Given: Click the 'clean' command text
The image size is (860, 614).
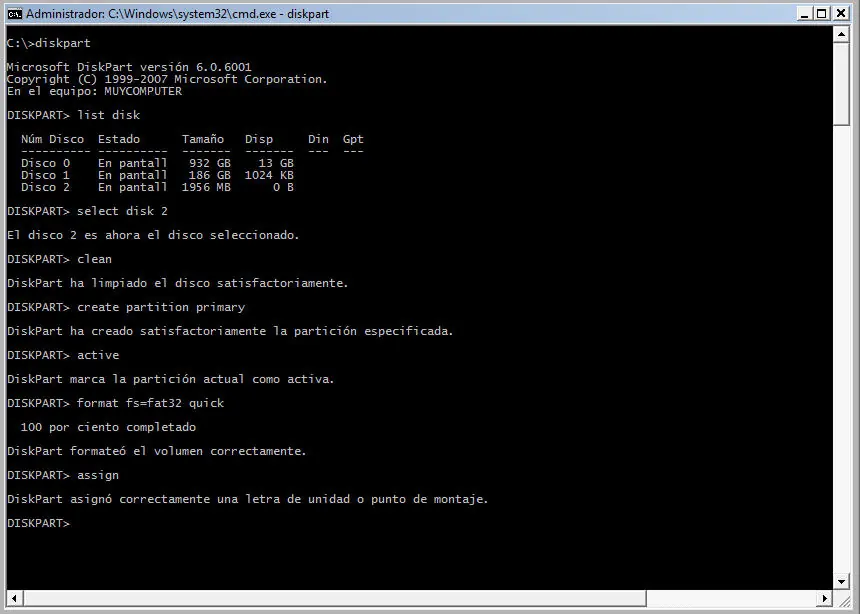Looking at the screenshot, I should [94, 260].
